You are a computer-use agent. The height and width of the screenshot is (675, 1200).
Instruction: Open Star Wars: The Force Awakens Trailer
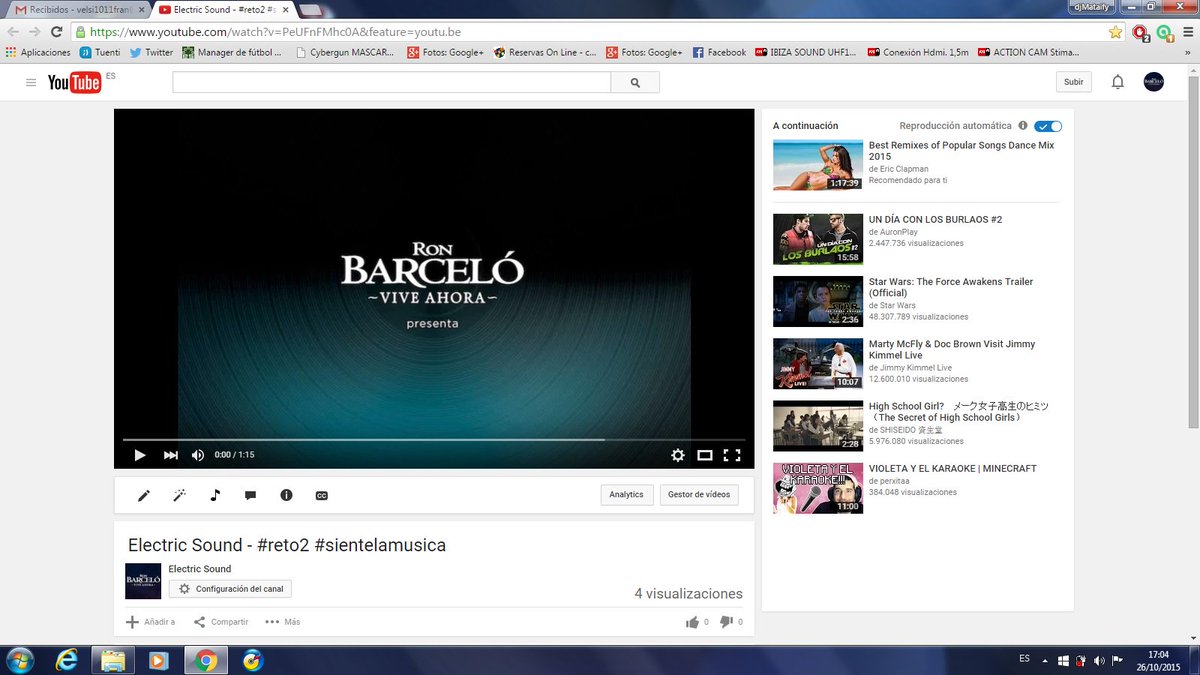pyautogui.click(x=951, y=287)
